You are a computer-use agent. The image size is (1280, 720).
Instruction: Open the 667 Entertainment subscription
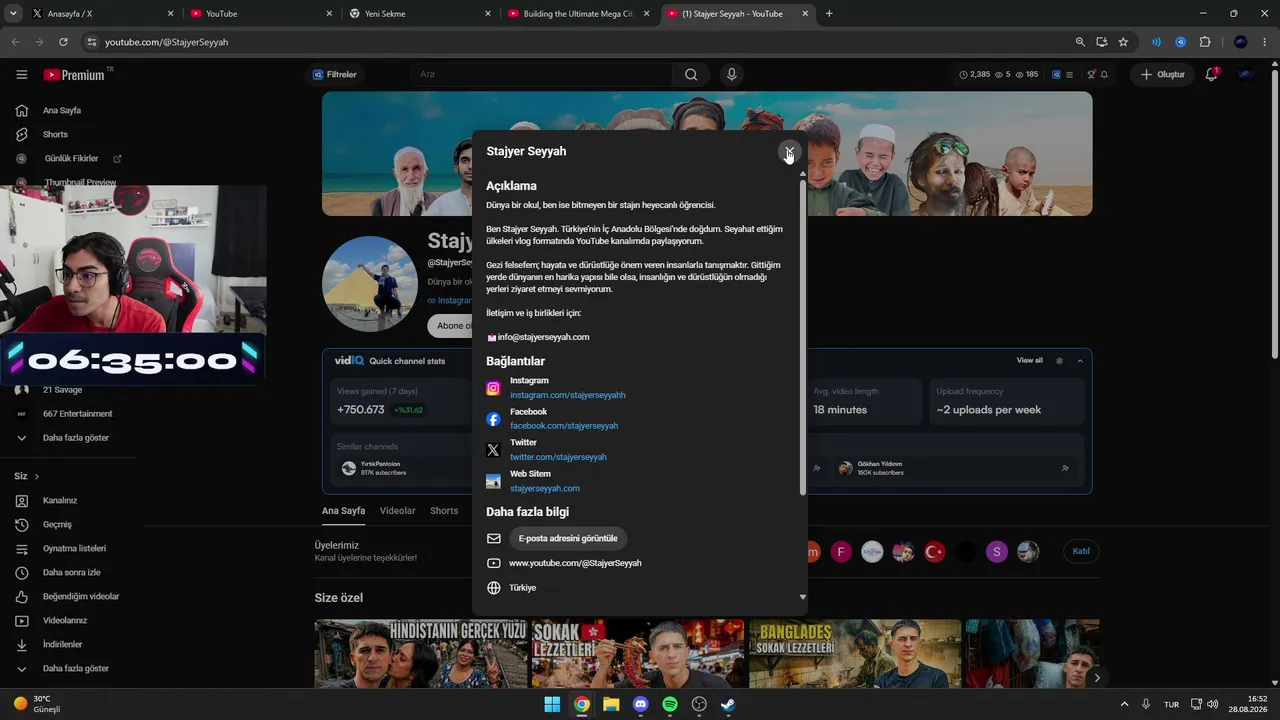77,414
